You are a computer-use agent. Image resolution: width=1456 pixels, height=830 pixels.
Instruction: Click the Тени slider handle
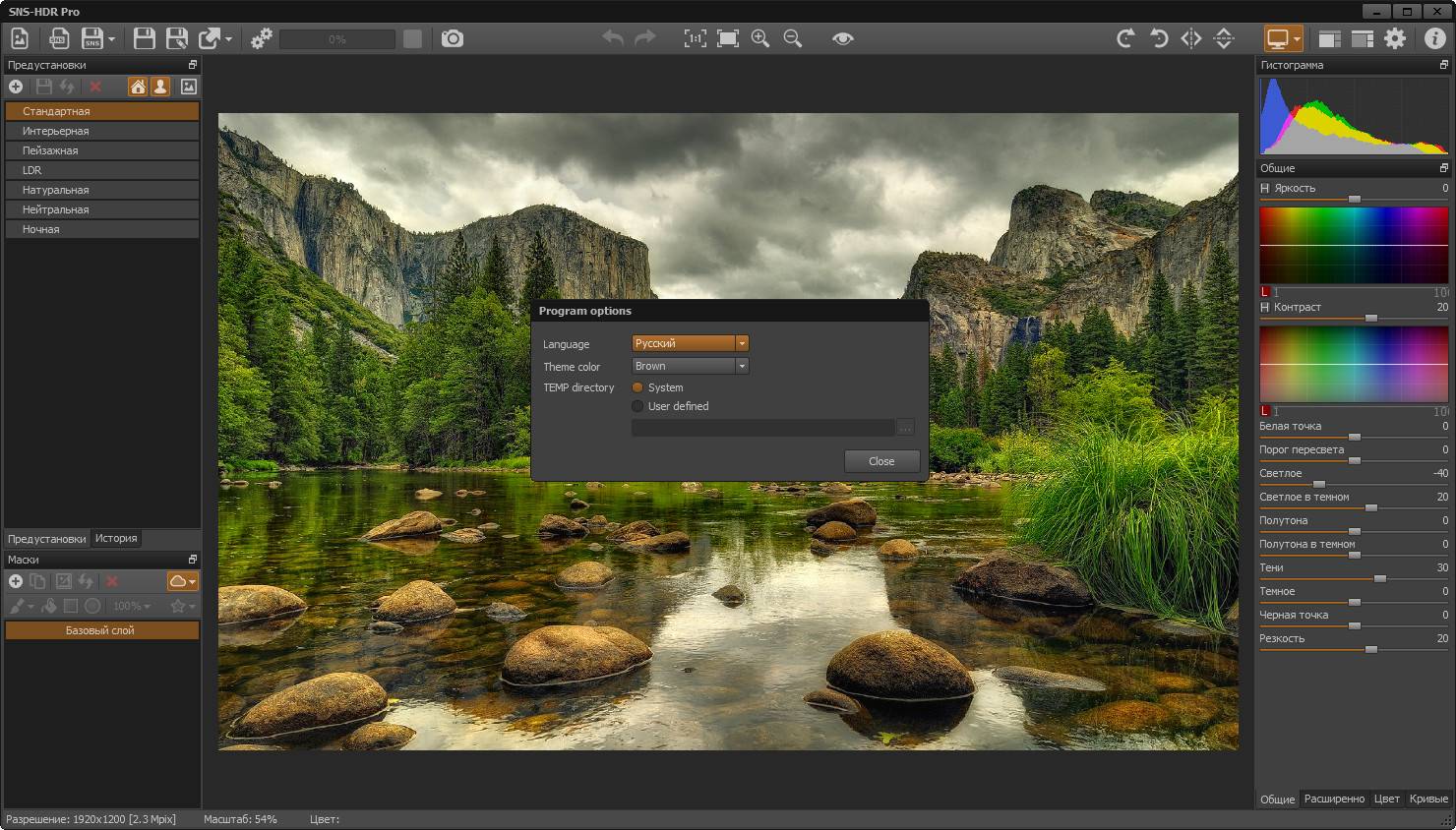click(x=1380, y=579)
